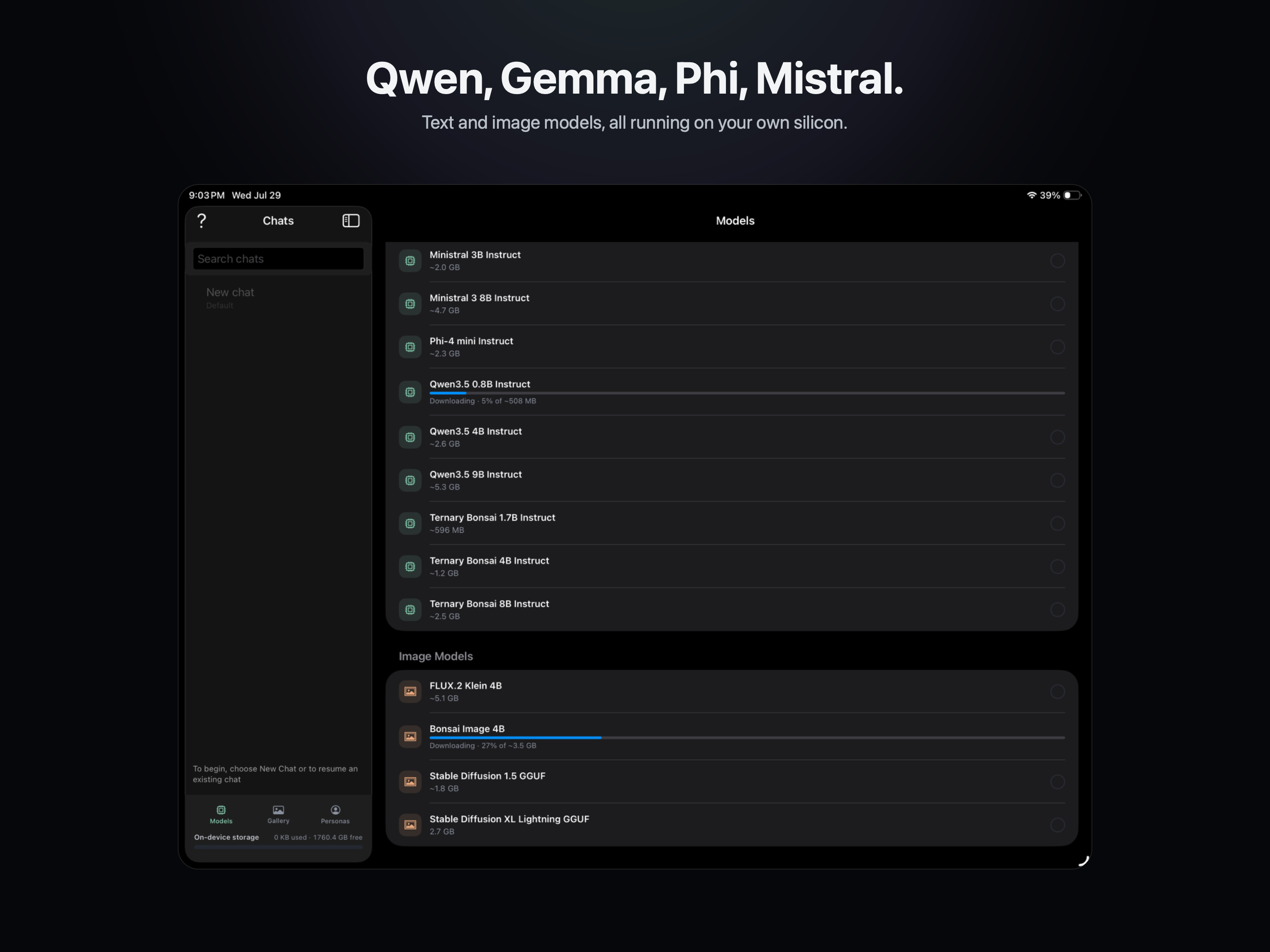1270x952 pixels.
Task: Click the Qwen3.5 9B Instruct chip icon
Action: coord(410,480)
